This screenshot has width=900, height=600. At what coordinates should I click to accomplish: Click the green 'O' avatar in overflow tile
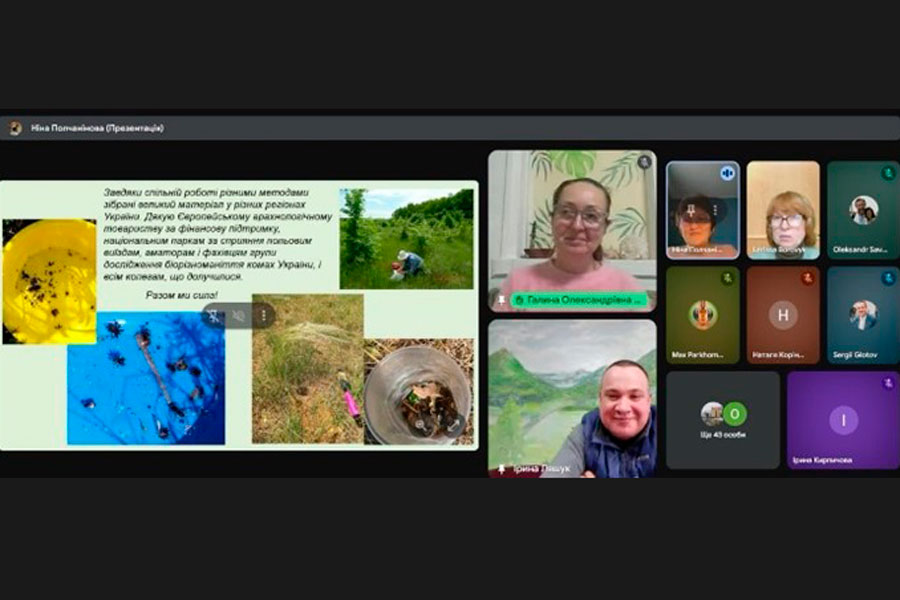pos(734,413)
